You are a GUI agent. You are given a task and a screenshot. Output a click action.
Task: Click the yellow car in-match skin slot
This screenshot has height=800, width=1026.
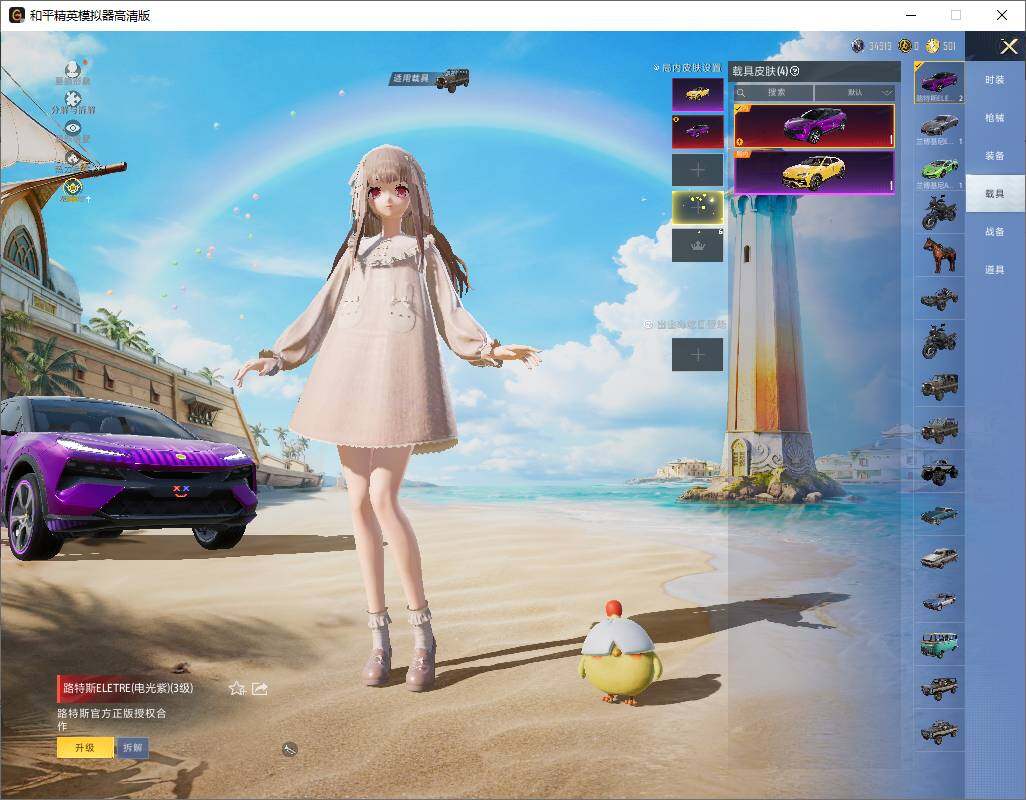click(x=698, y=94)
